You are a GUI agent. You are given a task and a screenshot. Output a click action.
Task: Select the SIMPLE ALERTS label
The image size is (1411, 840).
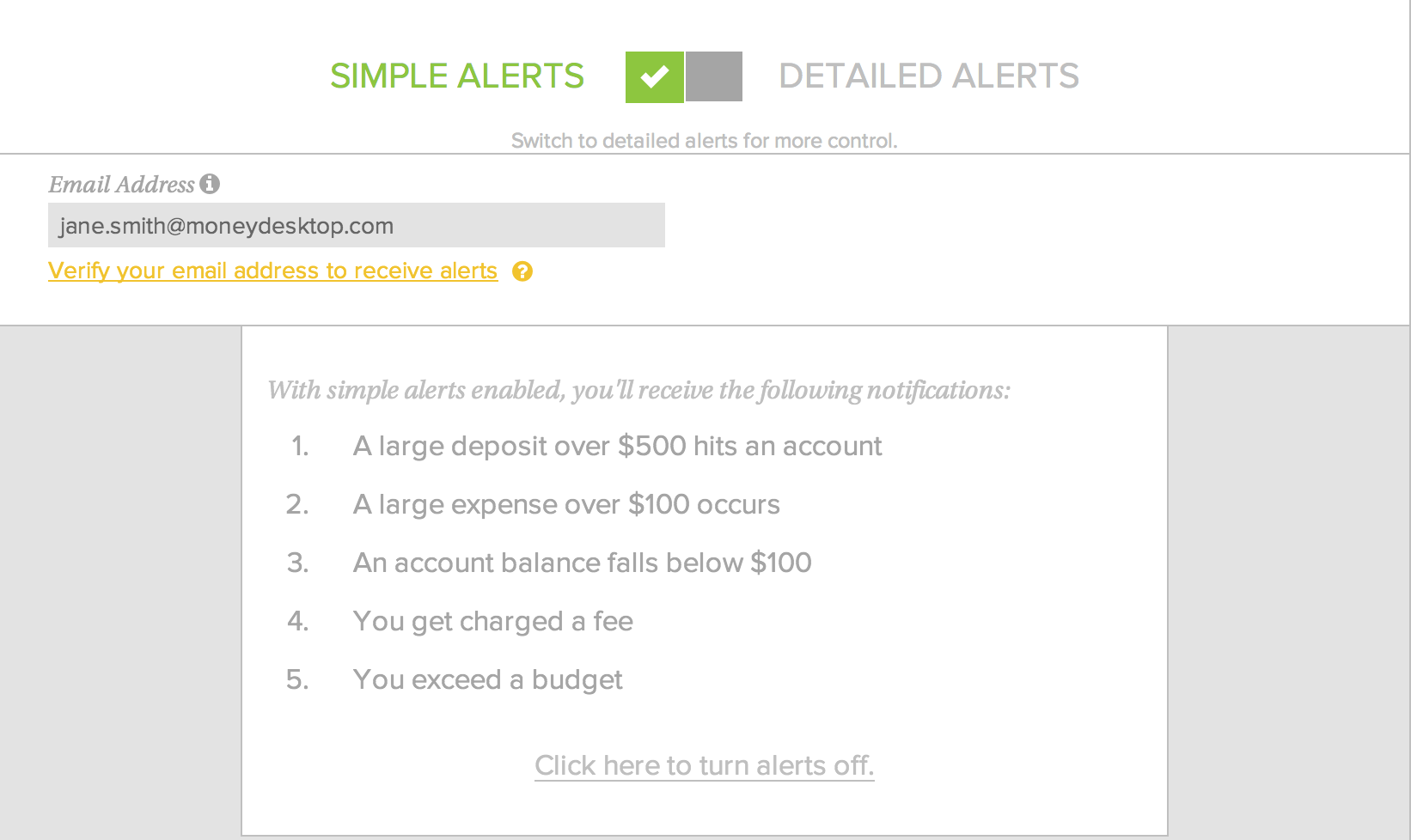457,76
